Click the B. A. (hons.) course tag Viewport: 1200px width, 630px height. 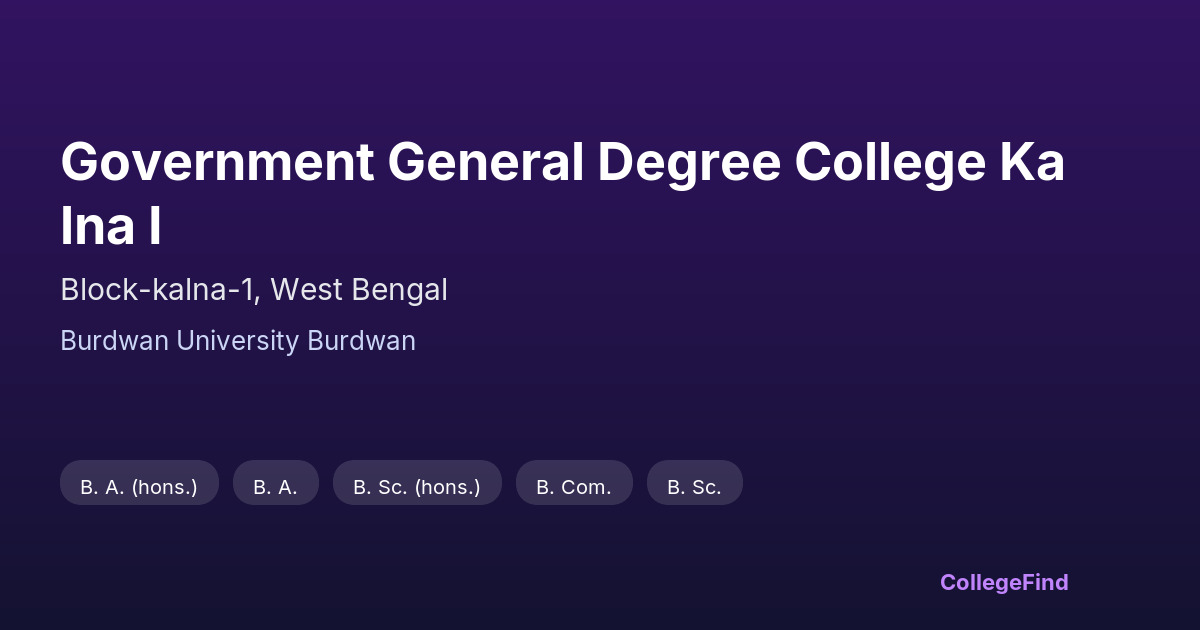pyautogui.click(x=139, y=487)
